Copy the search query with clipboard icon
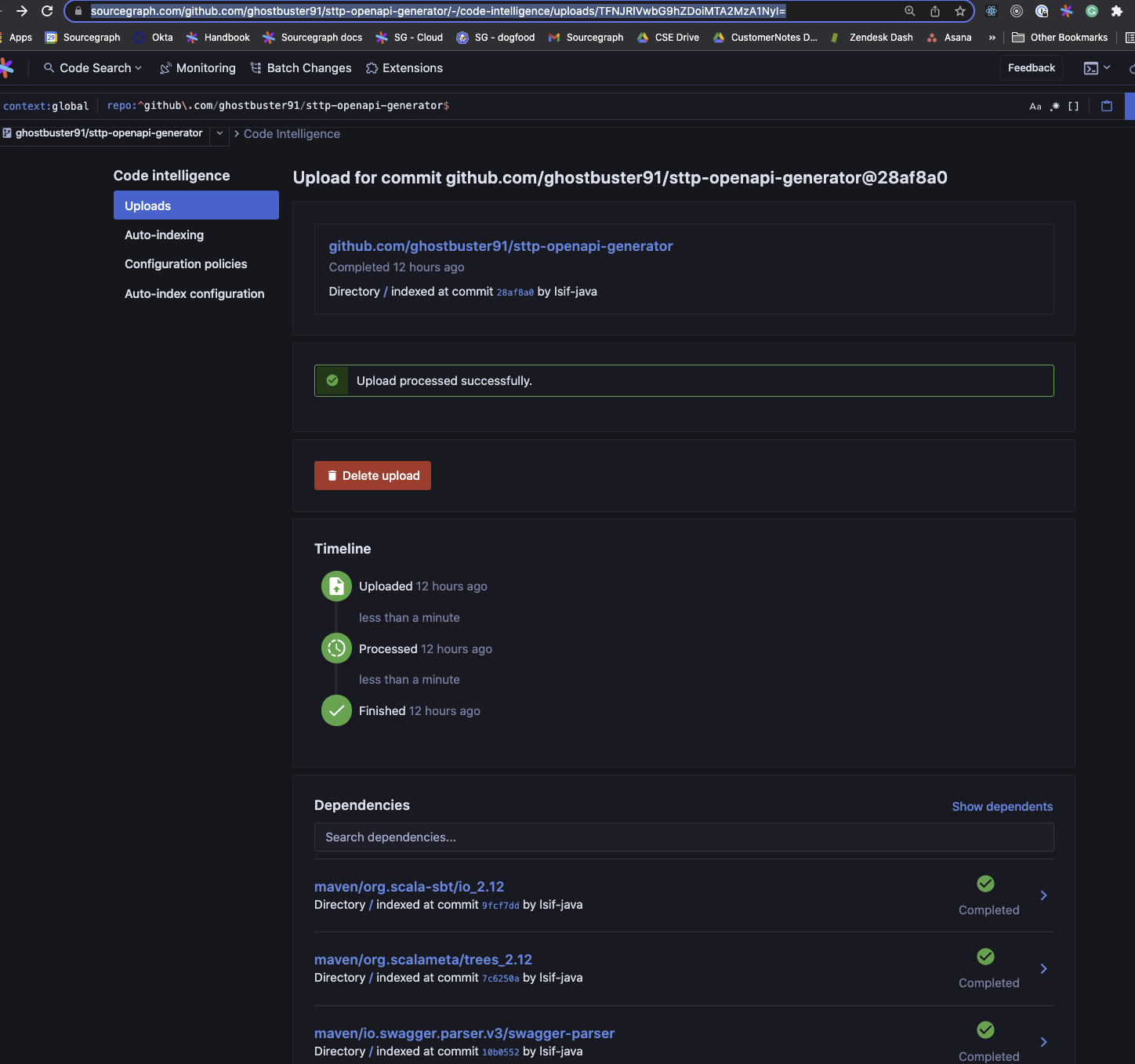Viewport: 1135px width, 1064px height. [1107, 106]
